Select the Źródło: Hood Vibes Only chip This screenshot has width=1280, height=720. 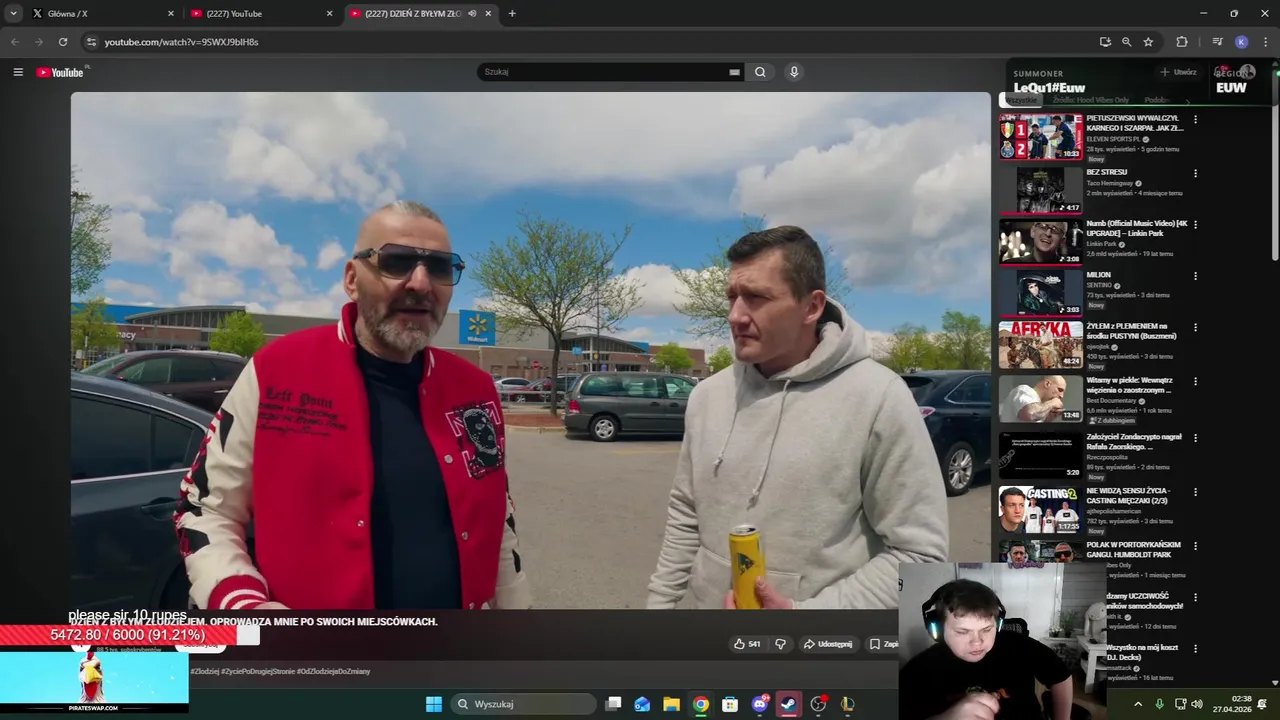[x=1091, y=100]
